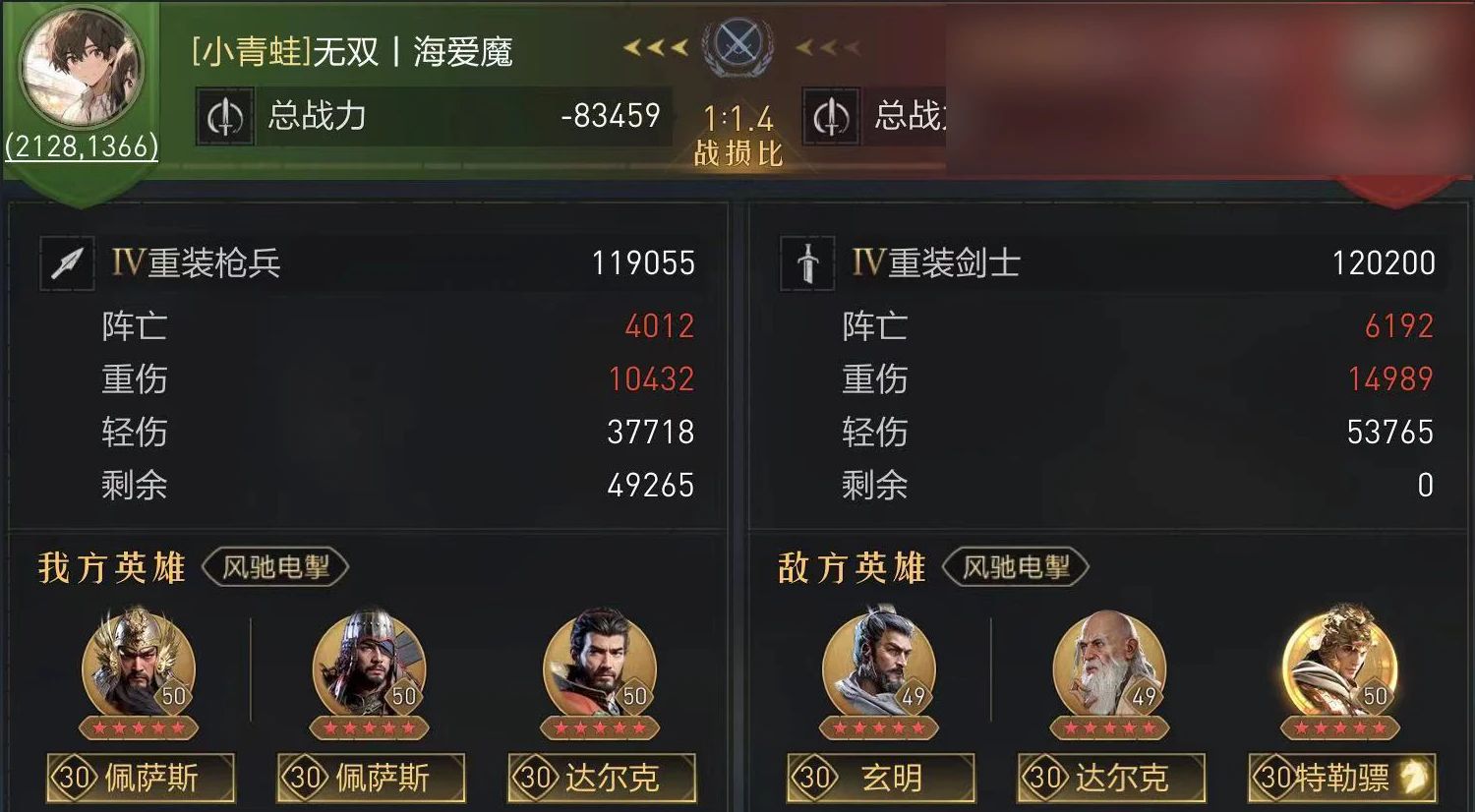The image size is (1475, 812).
Task: Click the crossed swords battle emblem
Action: point(737,46)
